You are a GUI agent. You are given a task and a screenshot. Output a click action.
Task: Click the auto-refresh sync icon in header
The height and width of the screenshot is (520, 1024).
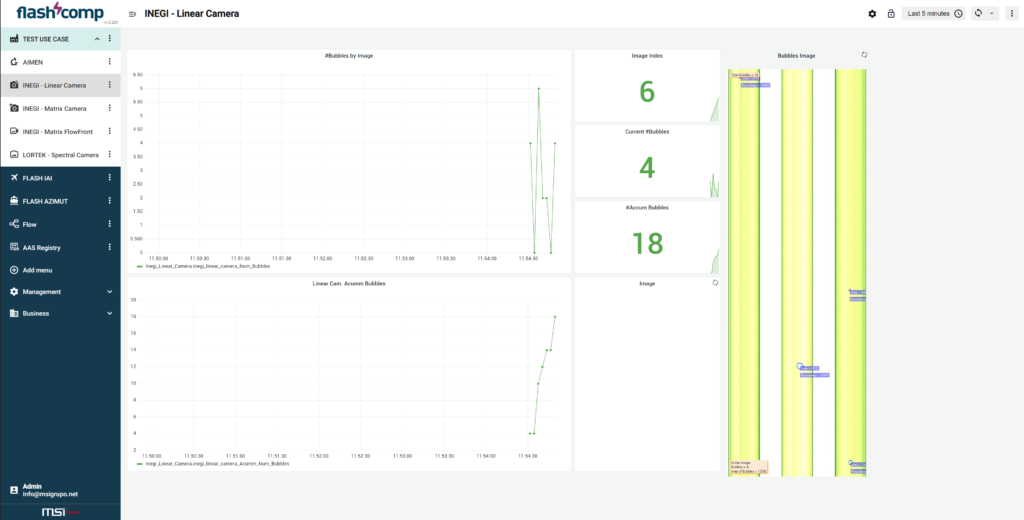[x=978, y=14]
